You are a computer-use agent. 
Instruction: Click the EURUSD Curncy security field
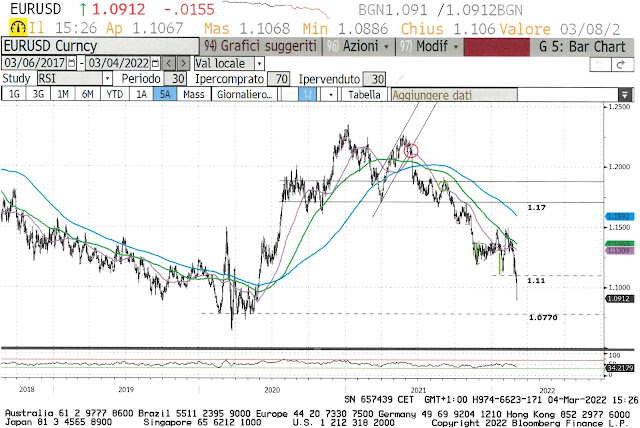click(100, 46)
